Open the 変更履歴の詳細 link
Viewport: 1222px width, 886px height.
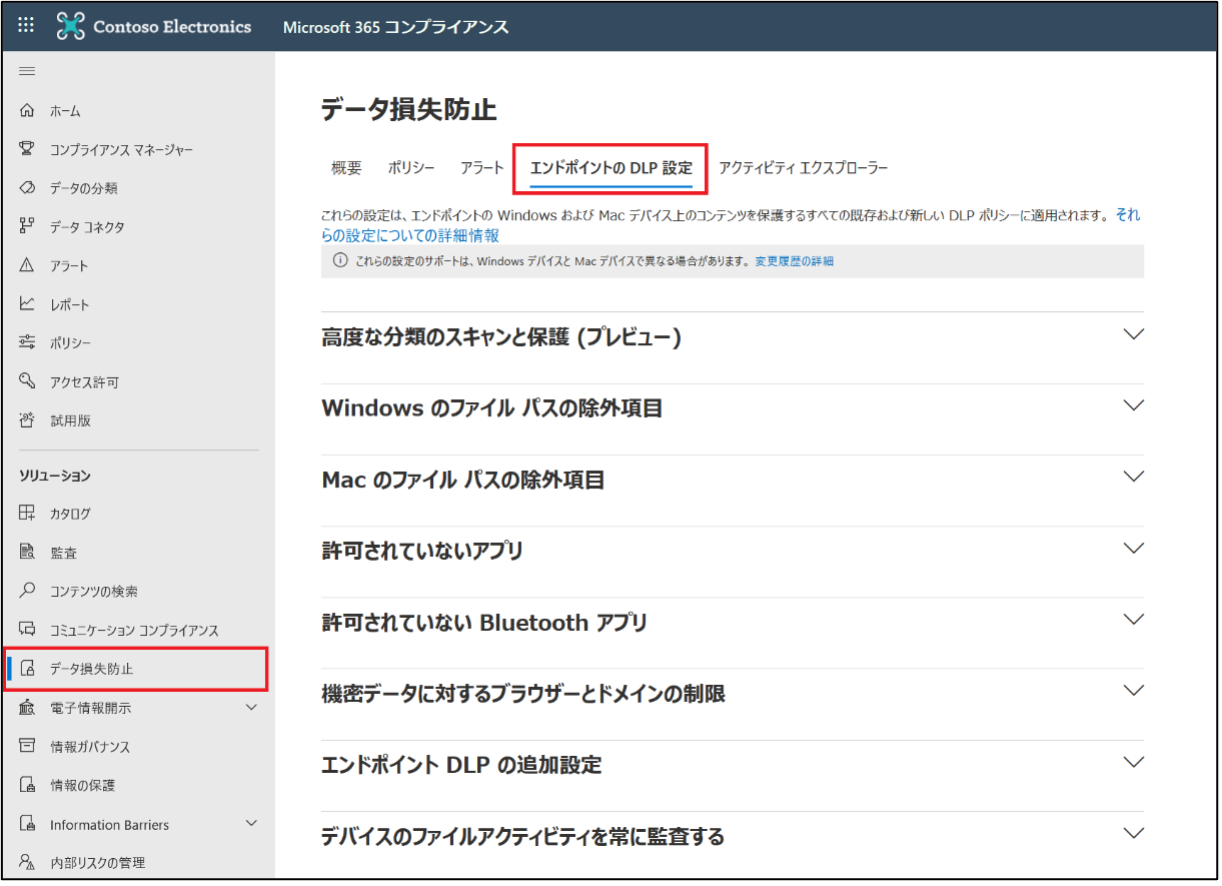coord(794,261)
